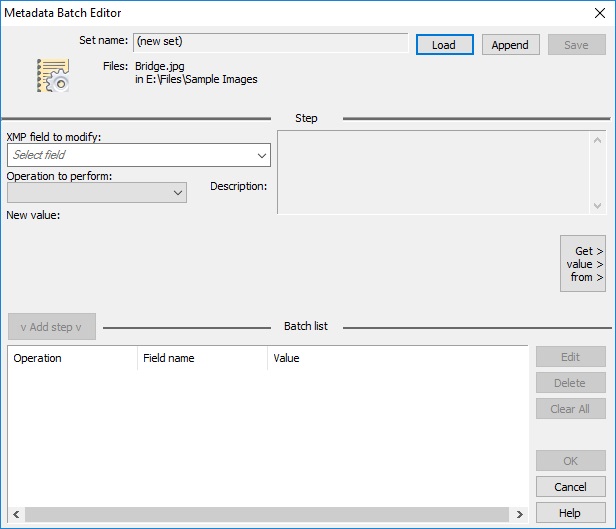The width and height of the screenshot is (616, 529).
Task: Click the Load button
Action: pos(444,45)
